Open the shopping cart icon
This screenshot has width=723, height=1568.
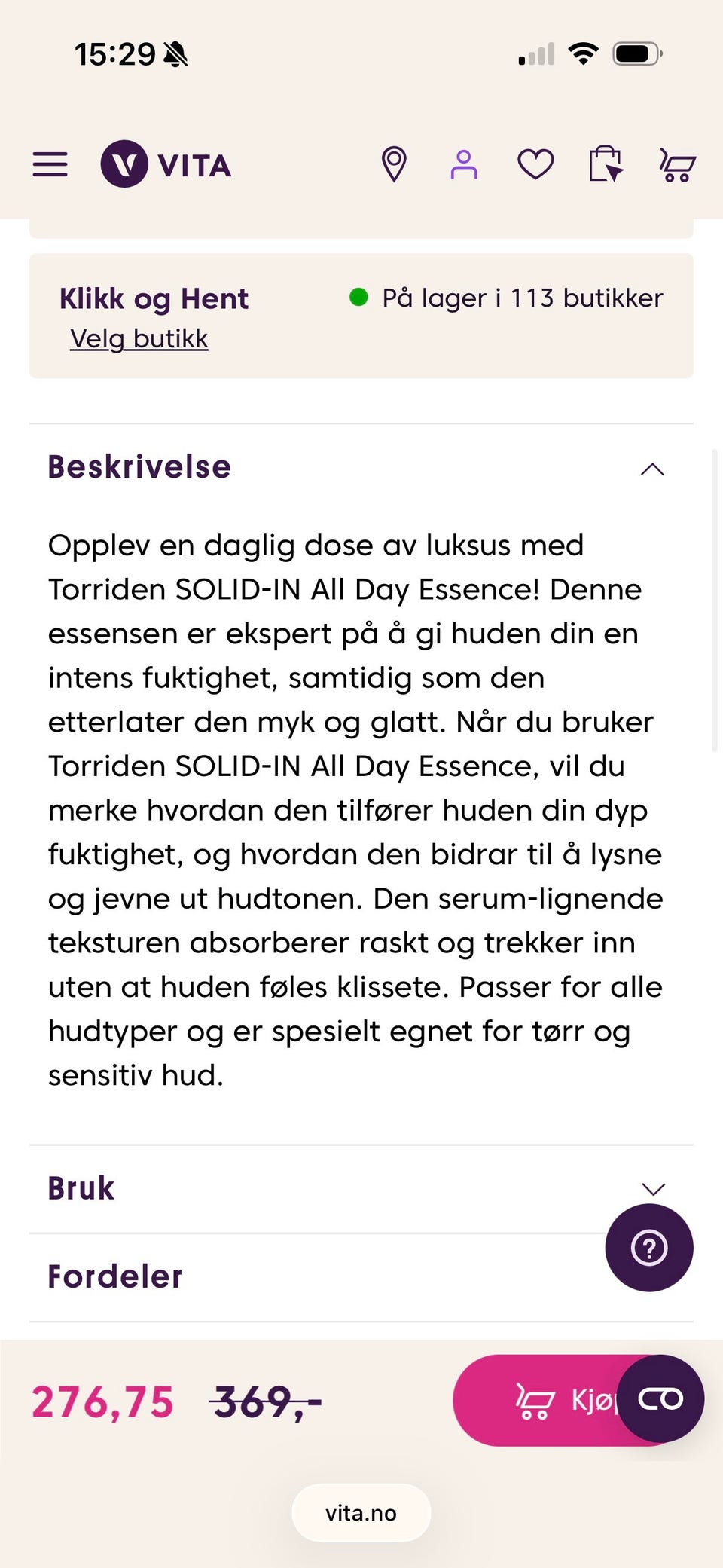tap(676, 164)
